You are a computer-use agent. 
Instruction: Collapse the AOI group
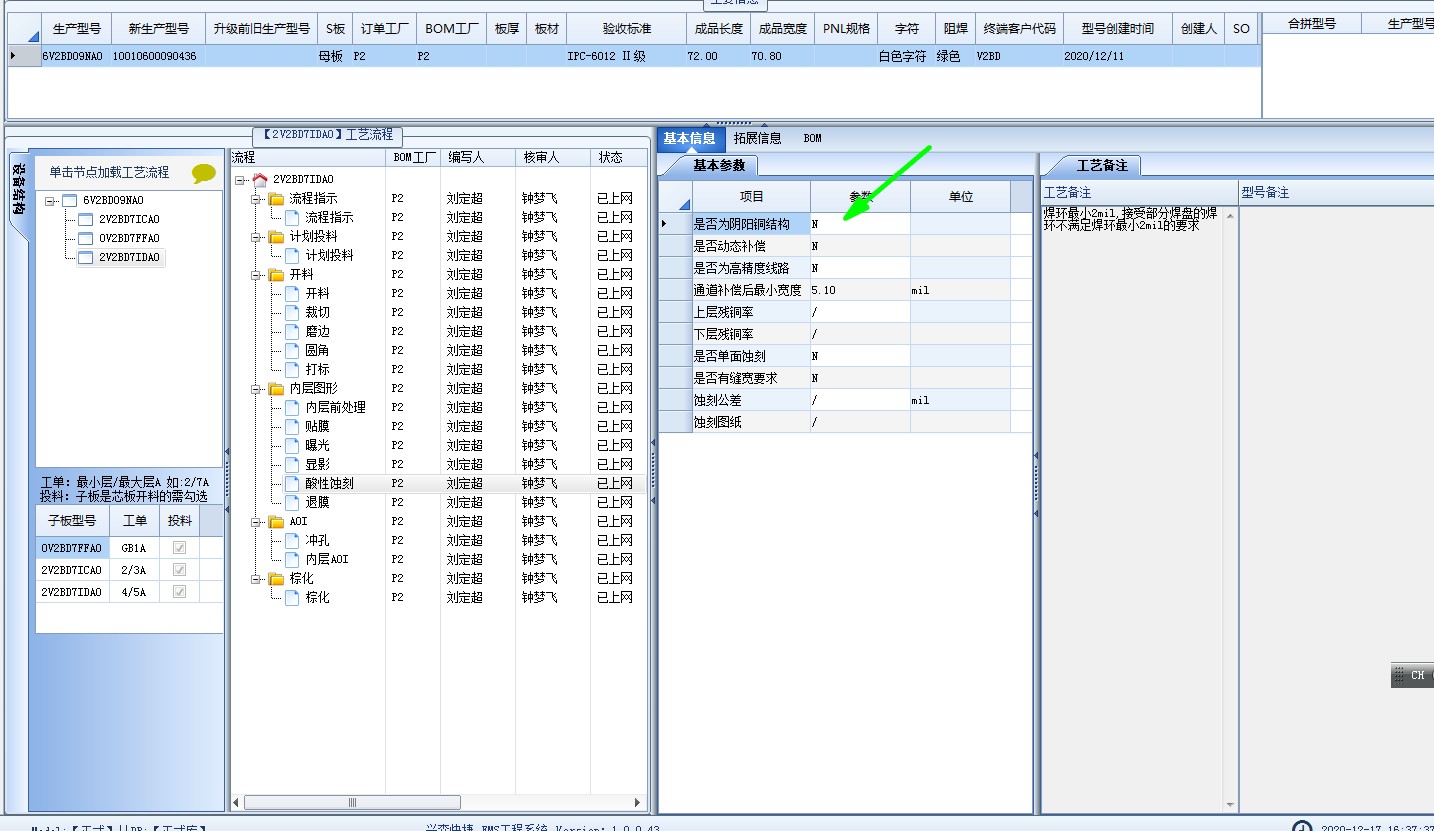click(x=256, y=522)
